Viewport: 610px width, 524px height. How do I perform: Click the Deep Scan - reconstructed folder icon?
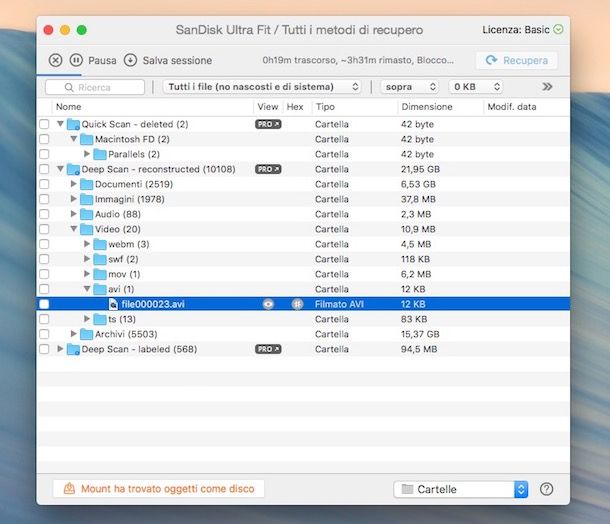73,170
